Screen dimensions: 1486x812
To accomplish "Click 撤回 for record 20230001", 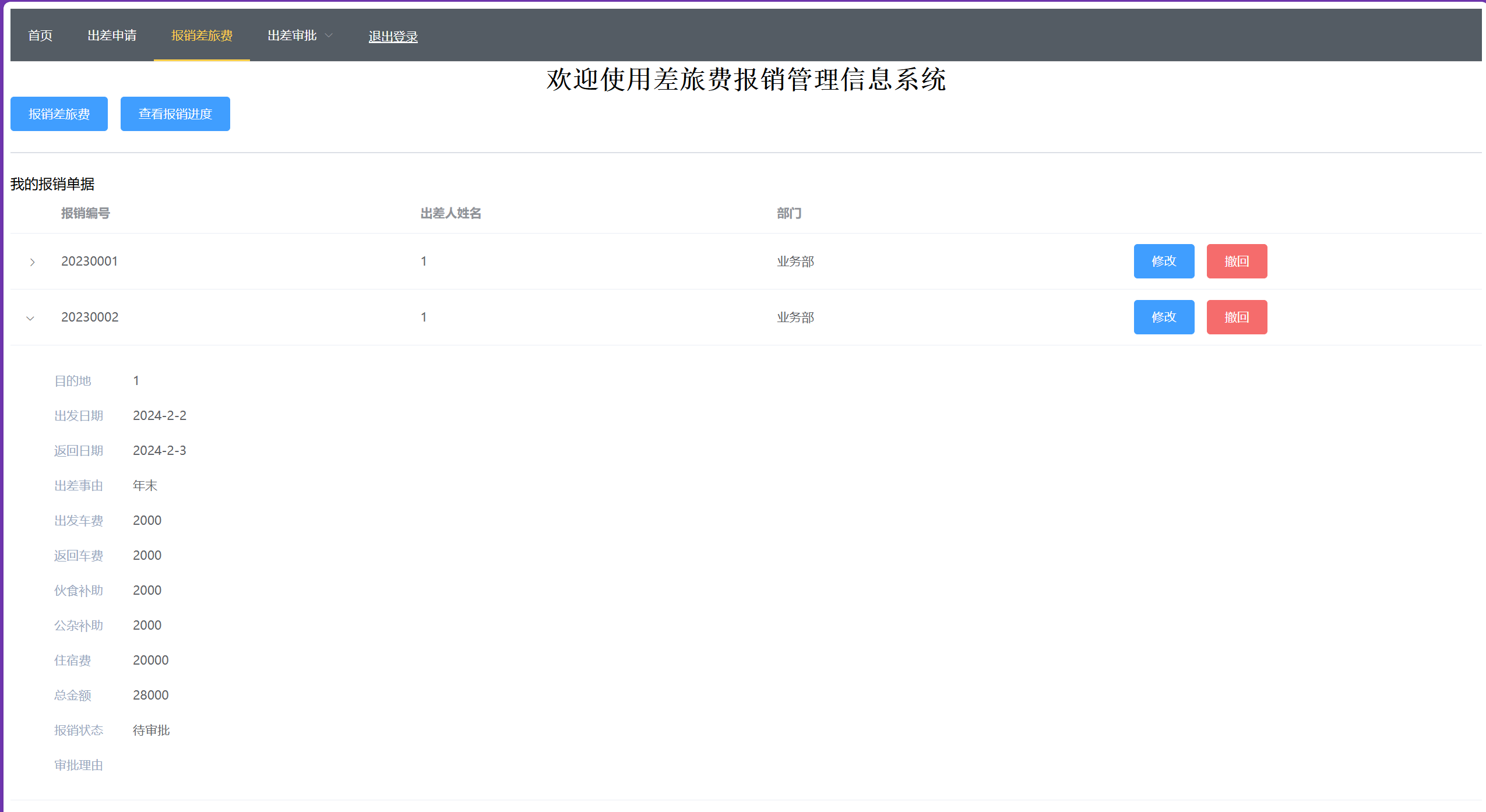I will (1237, 262).
